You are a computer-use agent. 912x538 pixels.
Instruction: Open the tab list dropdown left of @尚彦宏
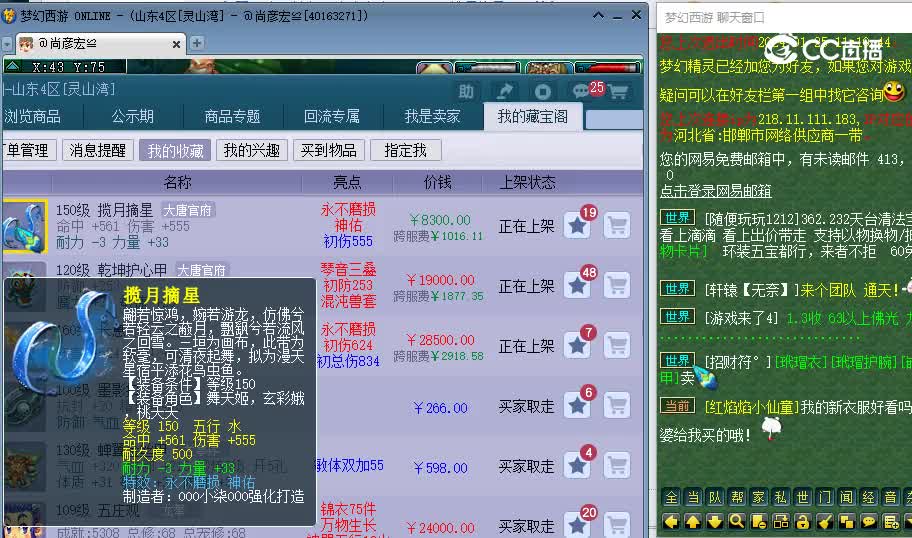(x=7, y=44)
